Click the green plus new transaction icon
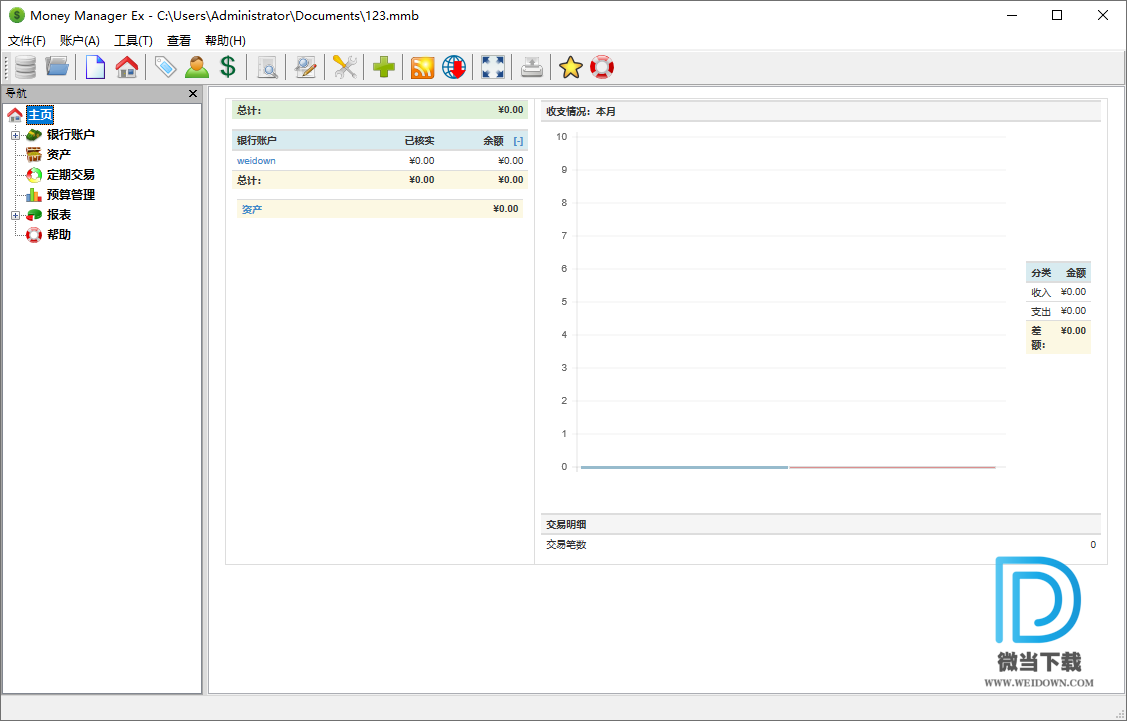The image size is (1127, 721). click(x=383, y=67)
